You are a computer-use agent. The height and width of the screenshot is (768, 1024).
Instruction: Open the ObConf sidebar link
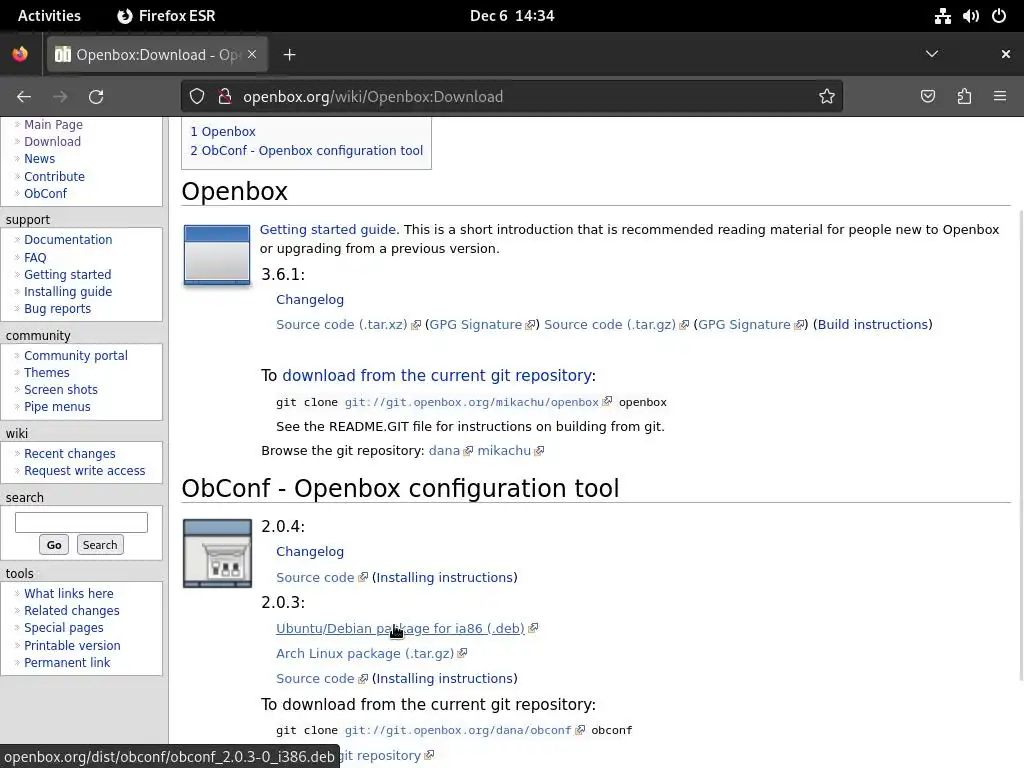click(45, 193)
